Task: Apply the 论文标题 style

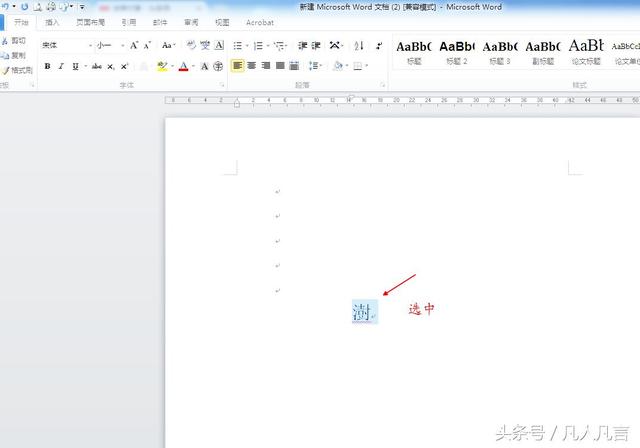Action: coord(586,52)
